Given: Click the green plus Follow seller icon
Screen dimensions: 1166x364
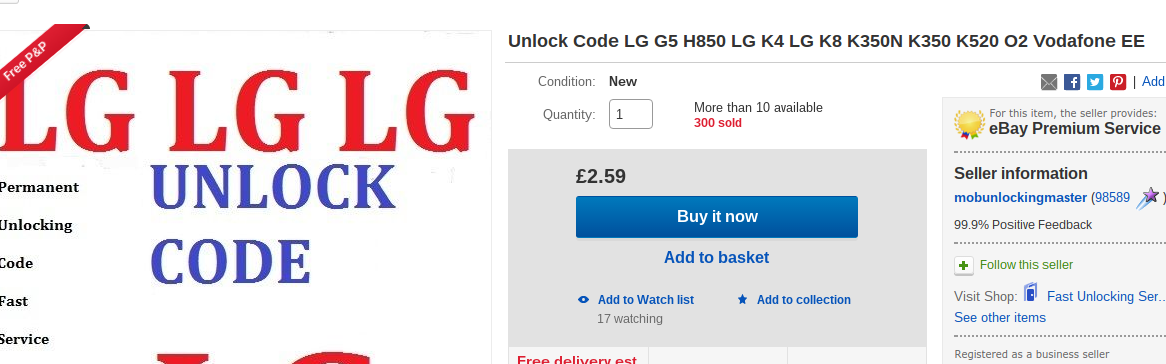Looking at the screenshot, I should (x=964, y=265).
